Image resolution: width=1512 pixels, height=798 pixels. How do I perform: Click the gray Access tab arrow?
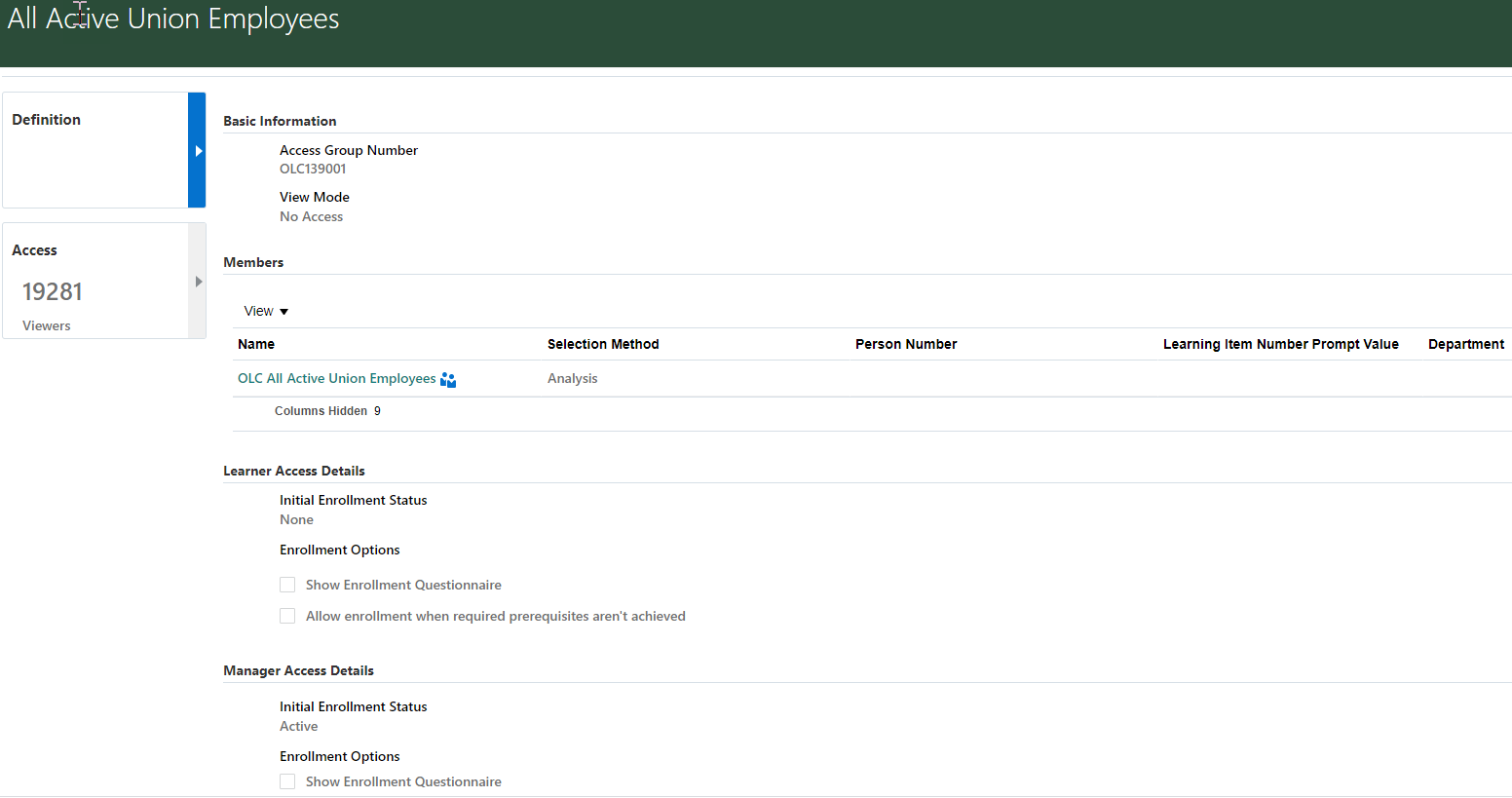coord(197,281)
